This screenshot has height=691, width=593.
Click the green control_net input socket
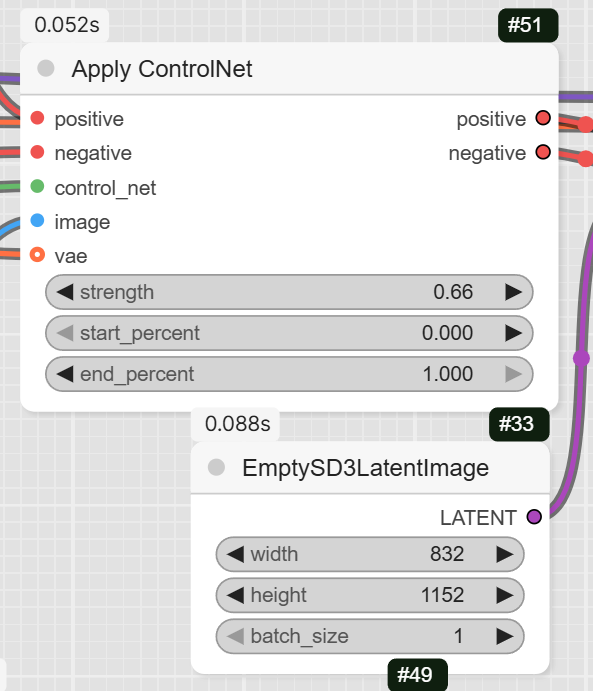(x=37, y=186)
